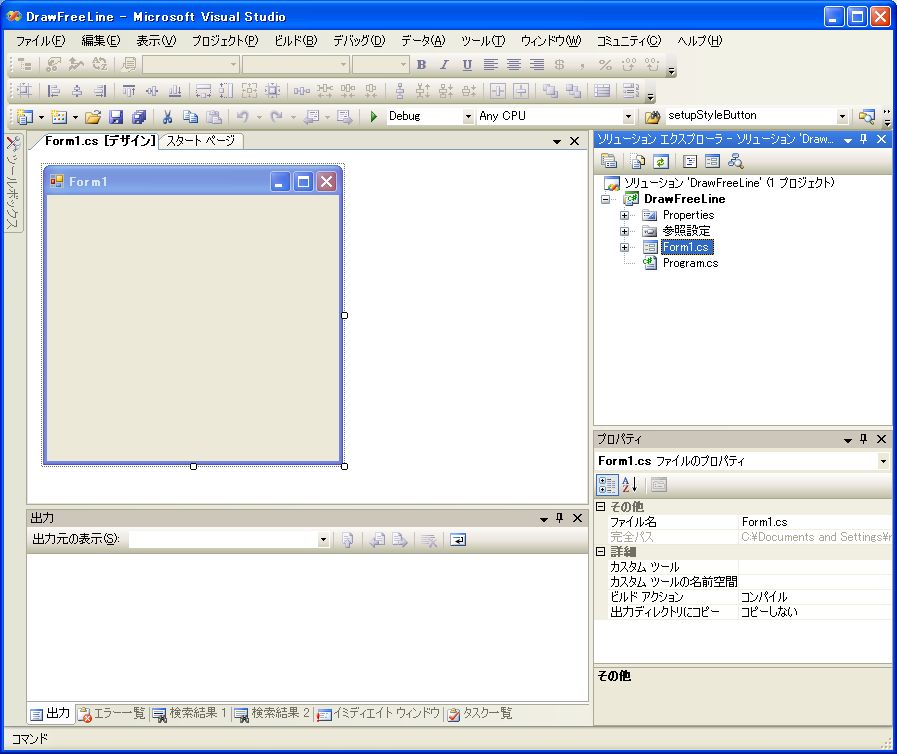Viewport: 897px width, 754px height.
Task: Select Program.cs in Solution Explorer
Action: tap(690, 263)
